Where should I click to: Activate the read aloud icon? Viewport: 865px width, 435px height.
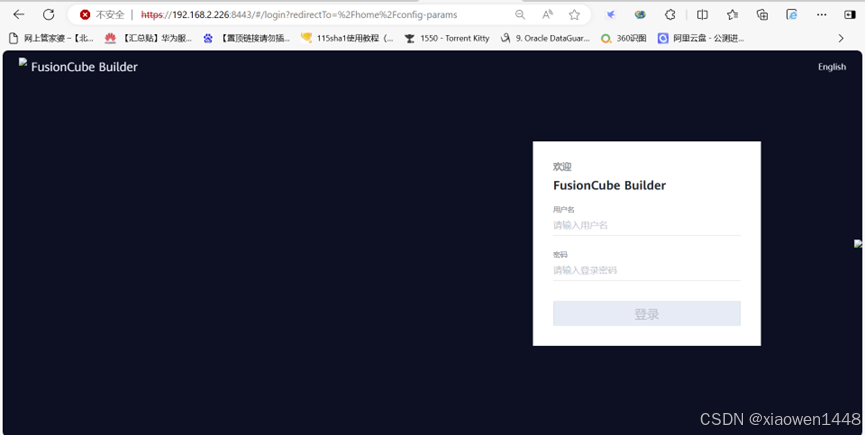tap(547, 15)
